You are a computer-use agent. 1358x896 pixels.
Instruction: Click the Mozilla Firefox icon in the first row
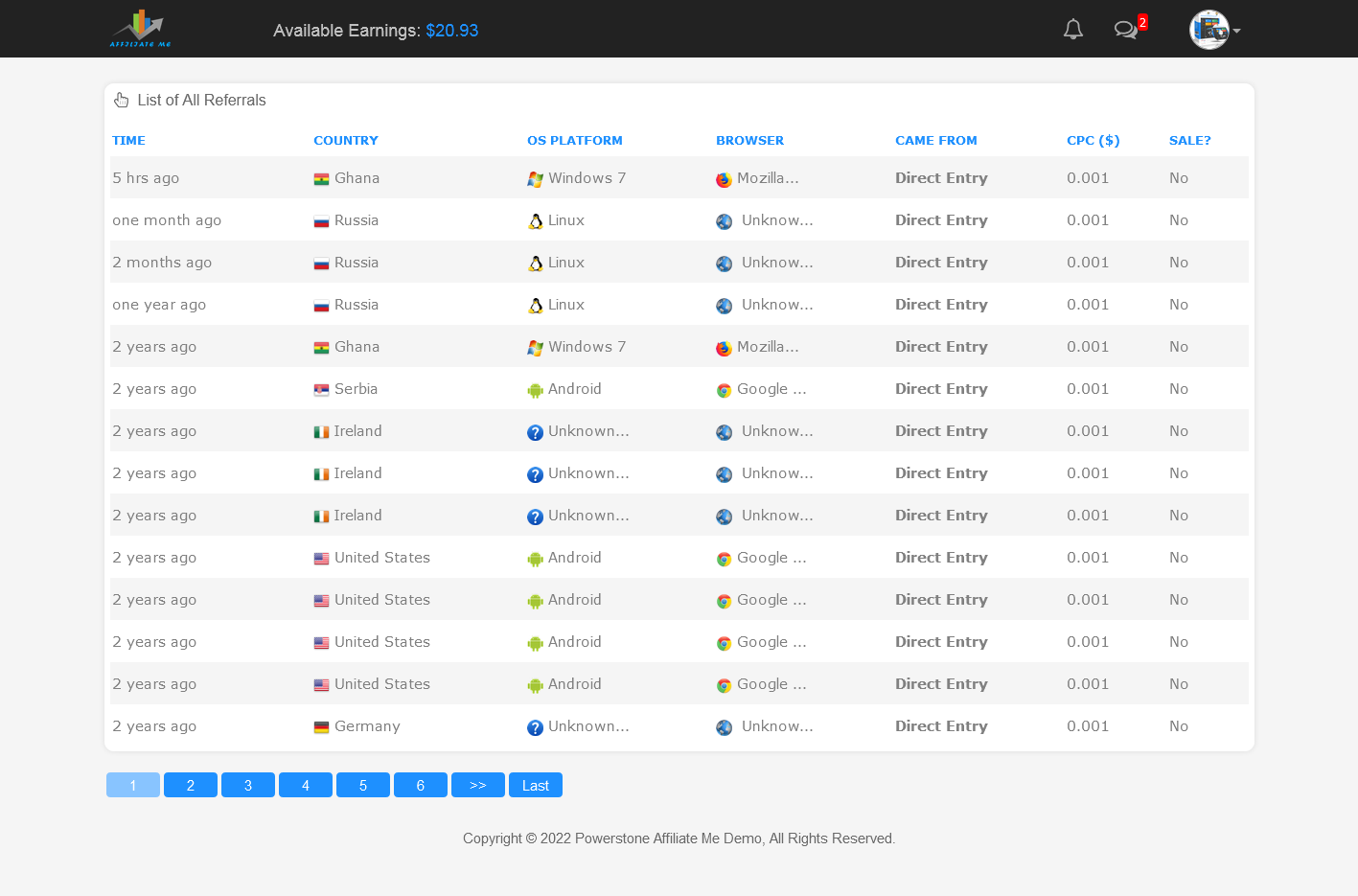pos(724,179)
